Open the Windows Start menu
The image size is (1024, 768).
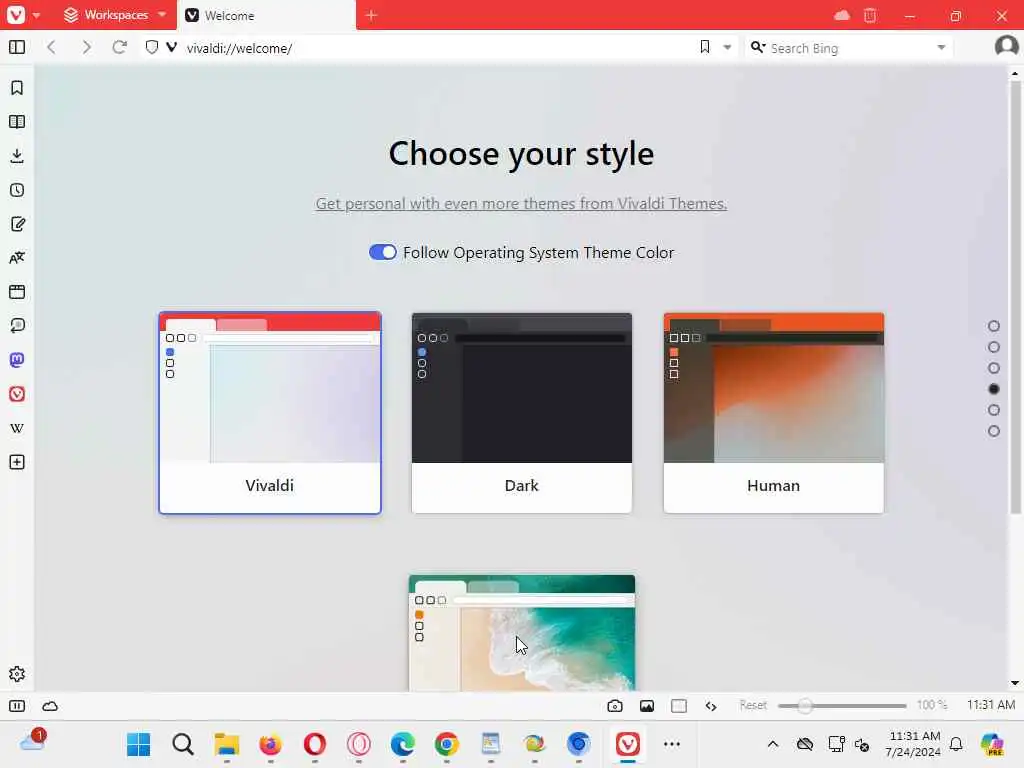coord(138,744)
